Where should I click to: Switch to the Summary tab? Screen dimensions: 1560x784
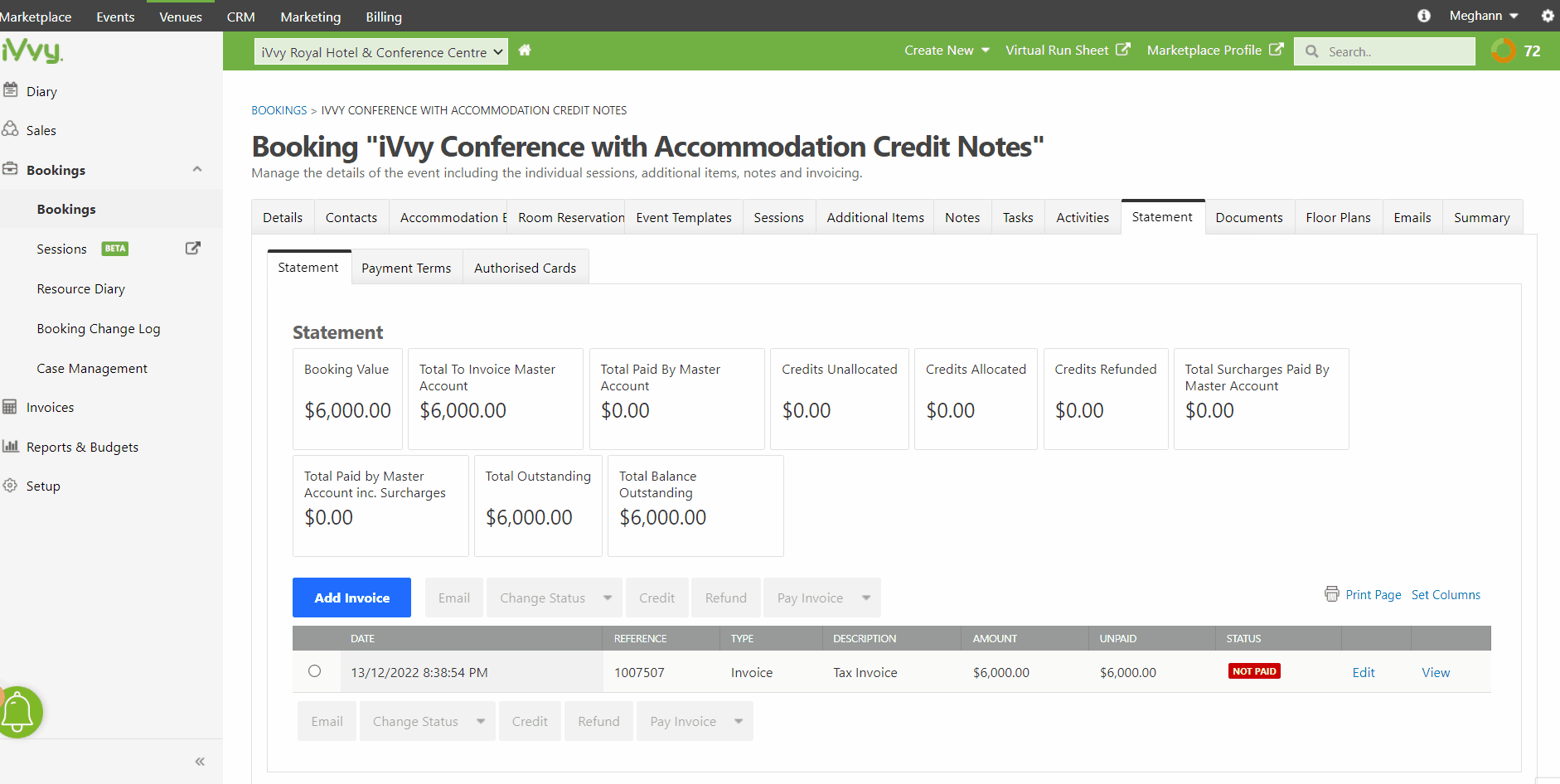1482,217
